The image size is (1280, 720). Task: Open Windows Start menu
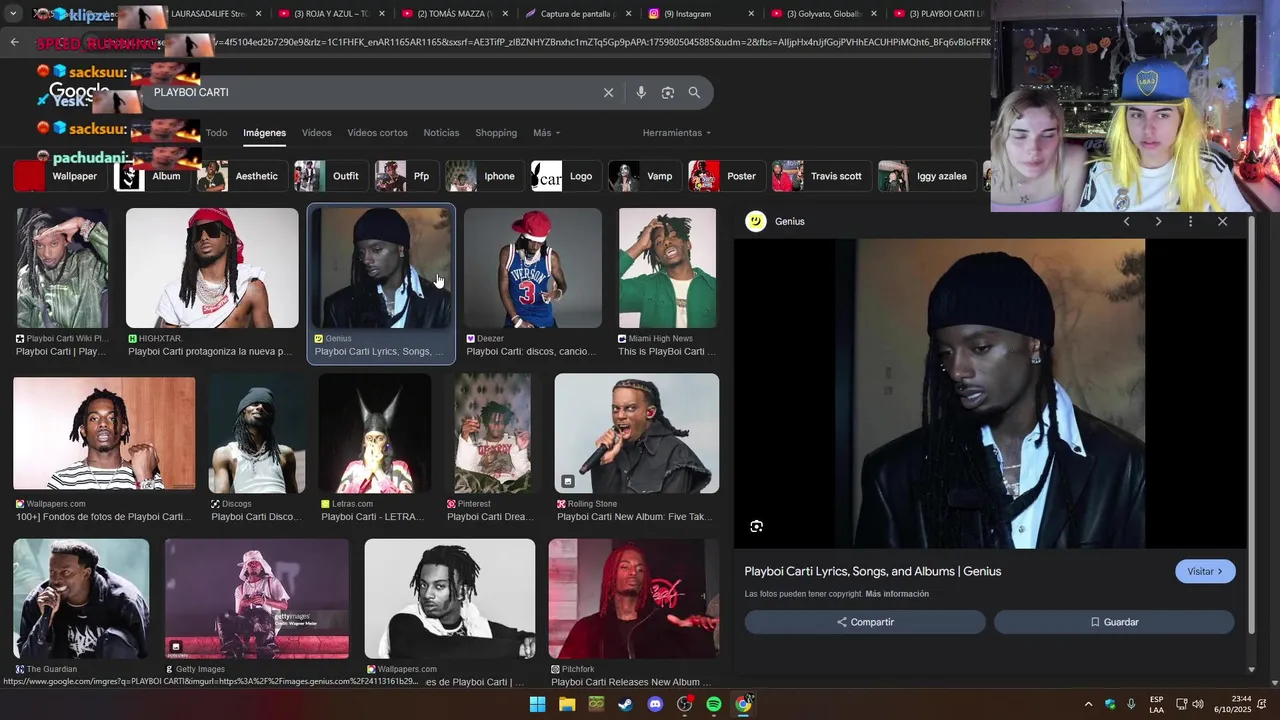point(537,704)
